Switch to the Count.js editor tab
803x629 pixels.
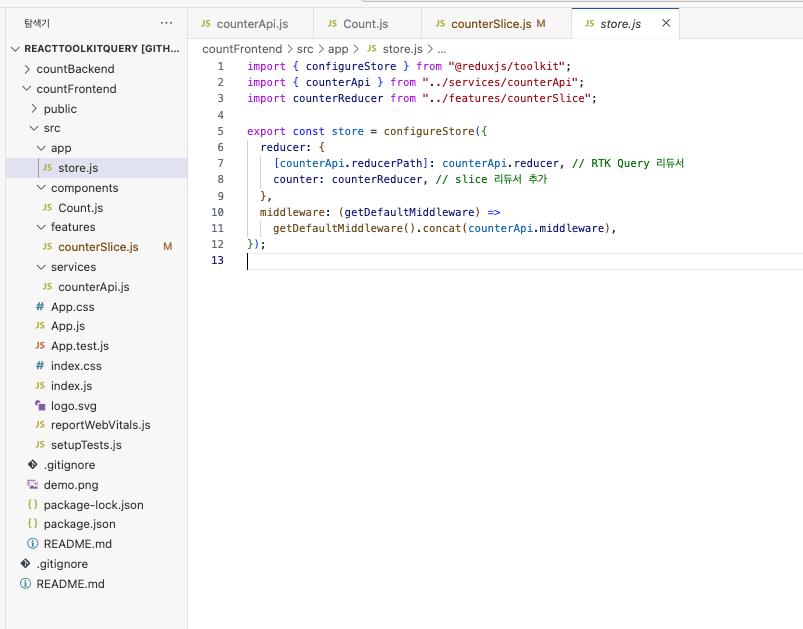click(x=367, y=24)
